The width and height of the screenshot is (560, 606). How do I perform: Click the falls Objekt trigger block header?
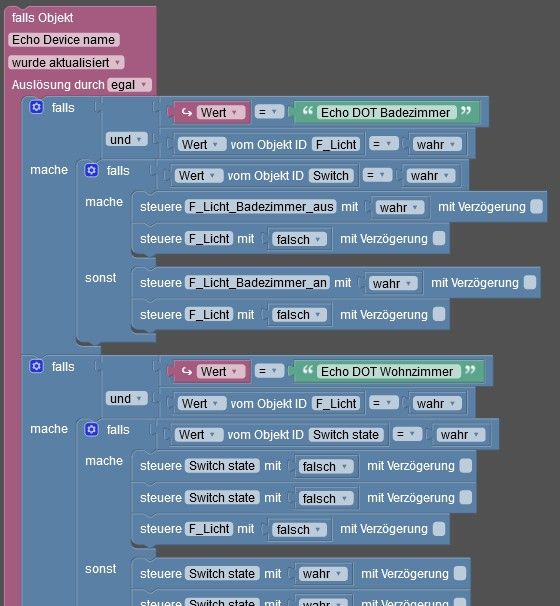[43, 18]
